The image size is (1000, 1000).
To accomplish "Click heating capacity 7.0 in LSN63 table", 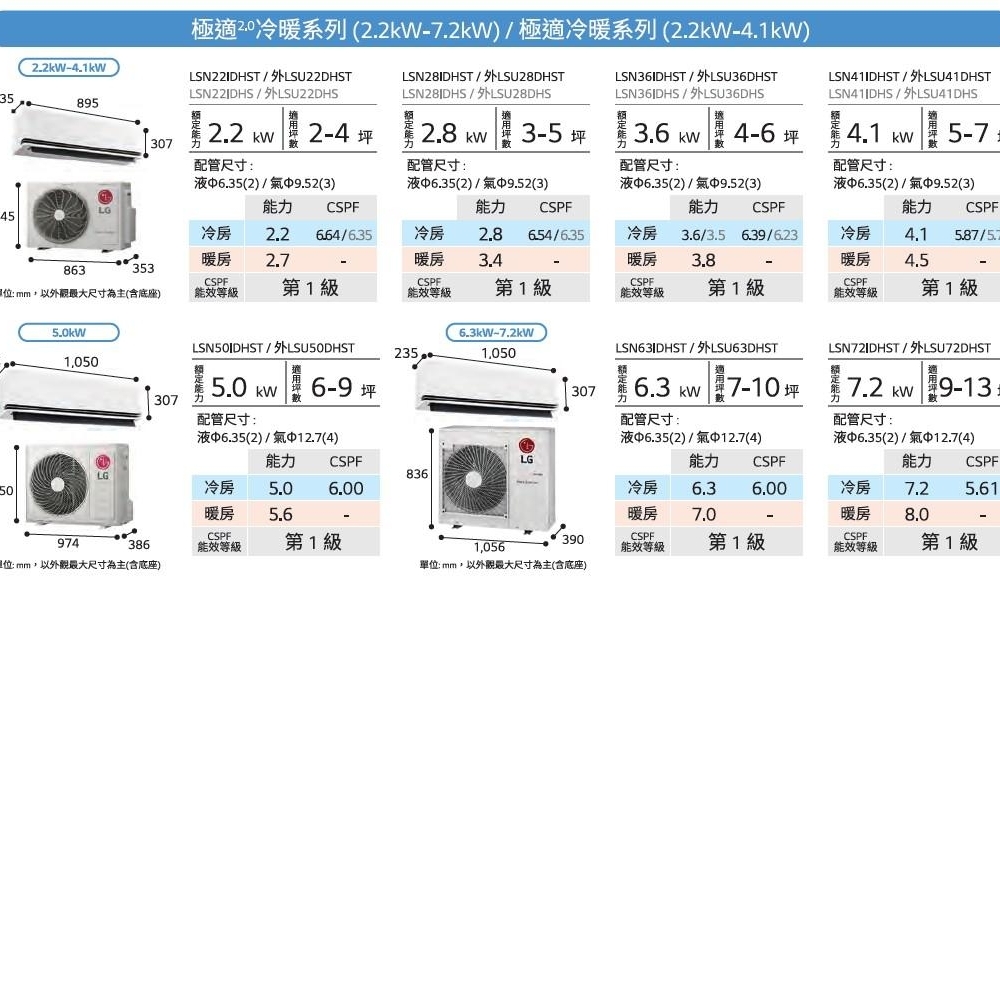I will point(704,515).
